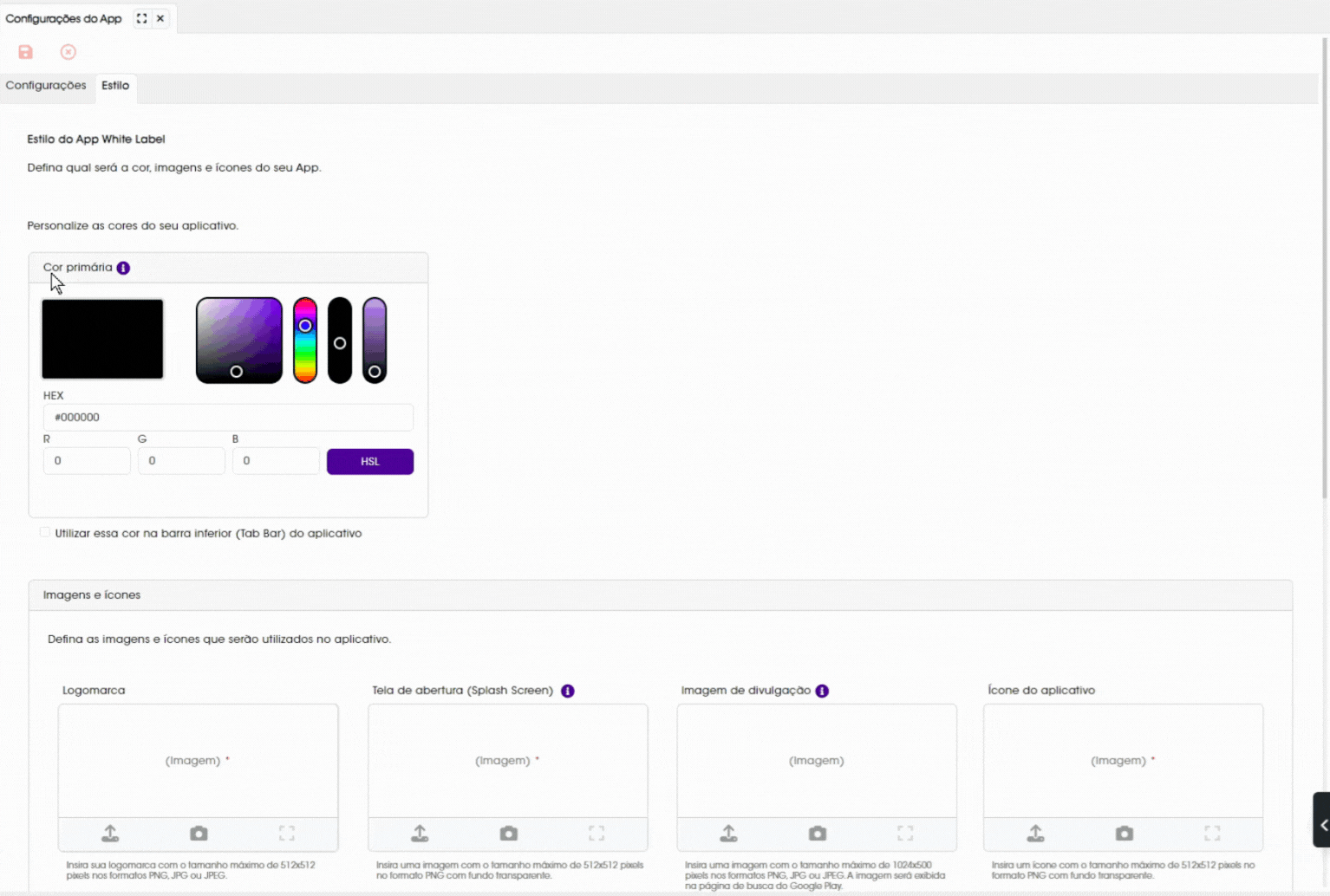Click the rainbow hue slider

(x=305, y=341)
